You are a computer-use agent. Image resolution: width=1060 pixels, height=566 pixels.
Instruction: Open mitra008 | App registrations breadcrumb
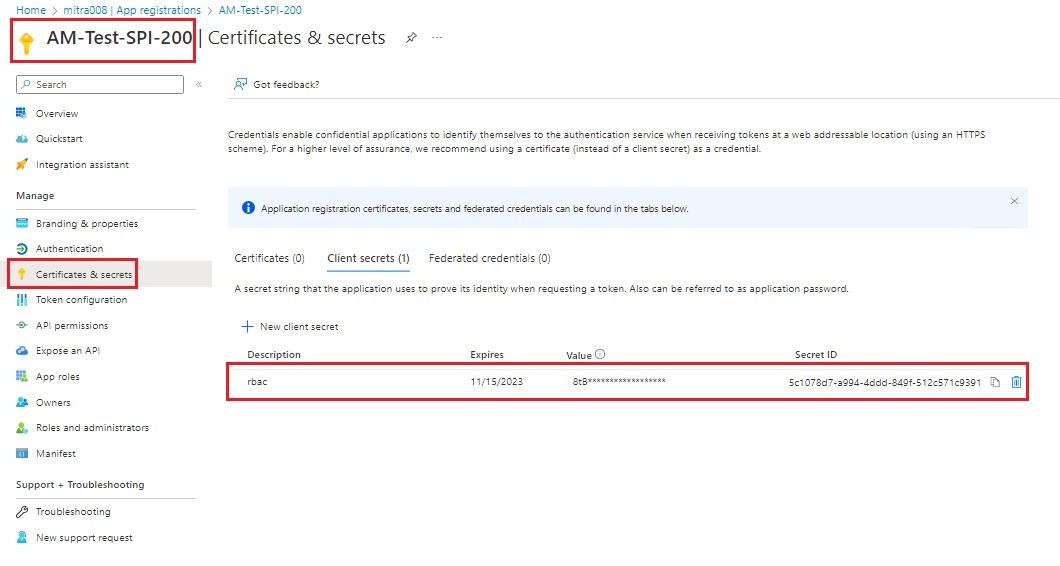click(132, 10)
